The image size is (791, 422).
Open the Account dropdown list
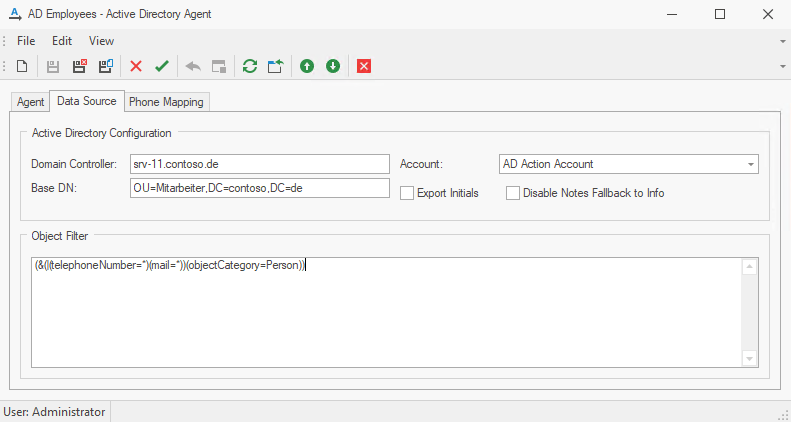[x=751, y=164]
